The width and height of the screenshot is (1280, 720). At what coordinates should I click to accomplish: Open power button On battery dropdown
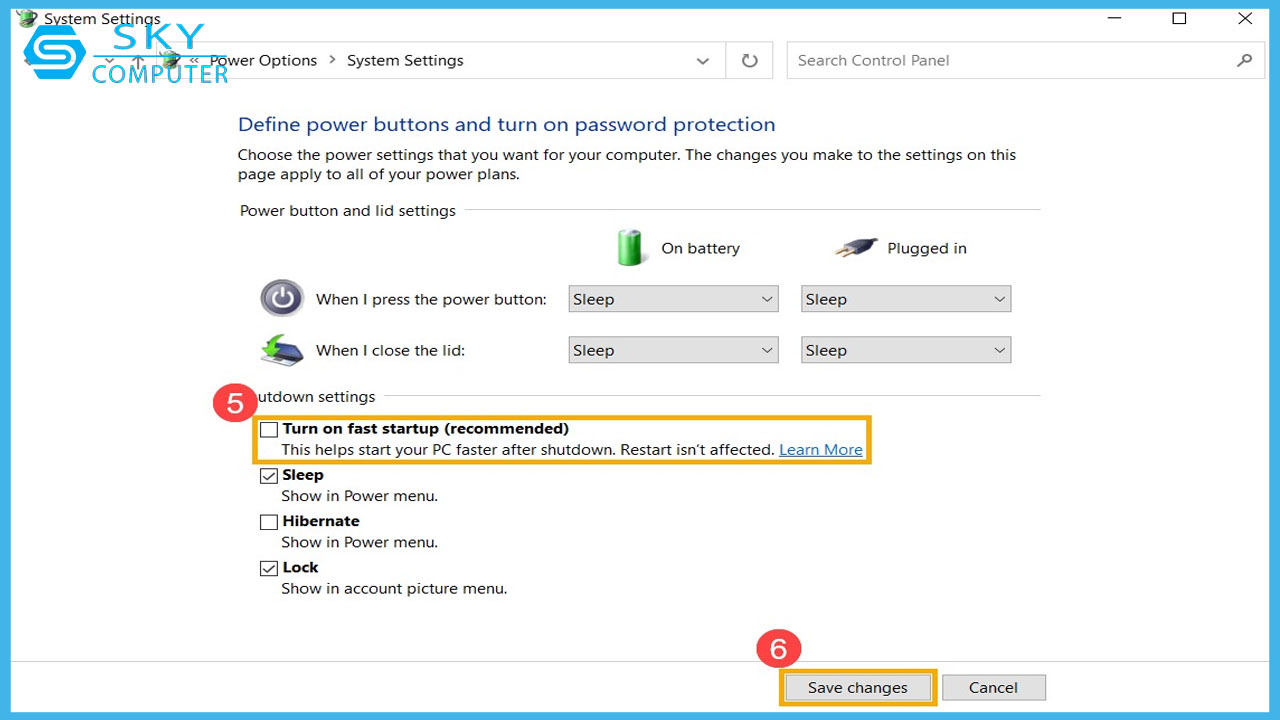point(673,299)
